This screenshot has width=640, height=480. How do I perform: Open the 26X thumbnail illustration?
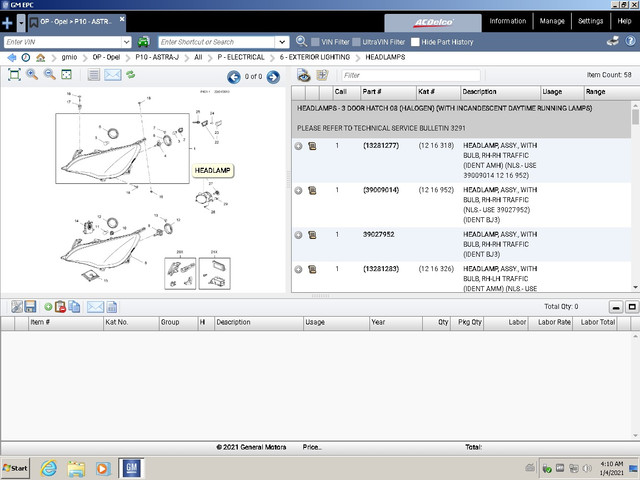point(180,273)
